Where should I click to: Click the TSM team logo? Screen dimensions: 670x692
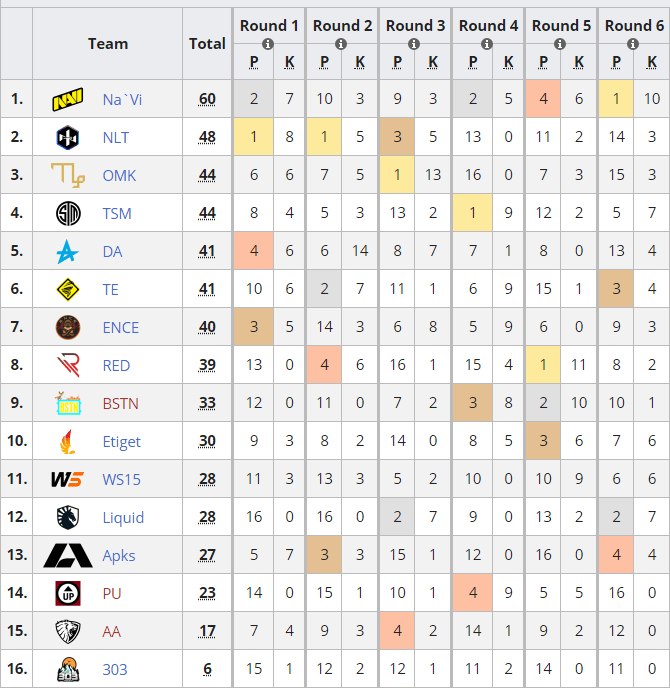(x=67, y=214)
